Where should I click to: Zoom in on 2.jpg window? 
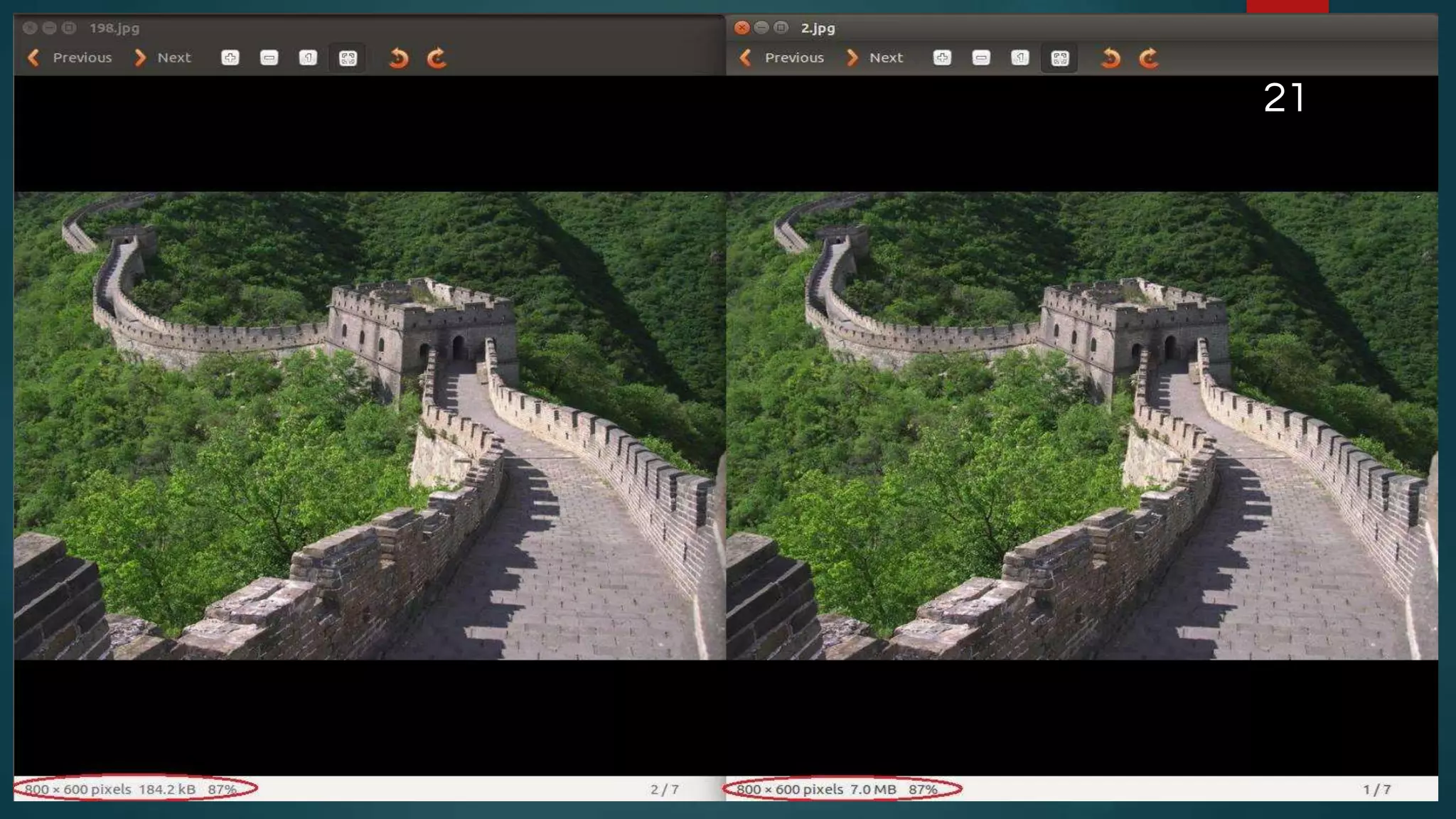pyautogui.click(x=942, y=58)
